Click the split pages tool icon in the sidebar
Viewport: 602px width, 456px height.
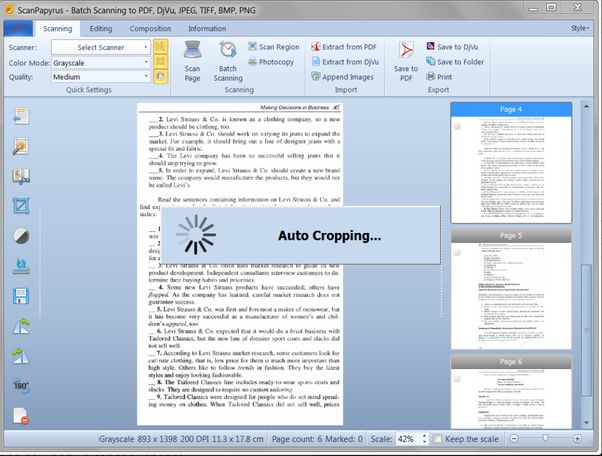pos(21,176)
